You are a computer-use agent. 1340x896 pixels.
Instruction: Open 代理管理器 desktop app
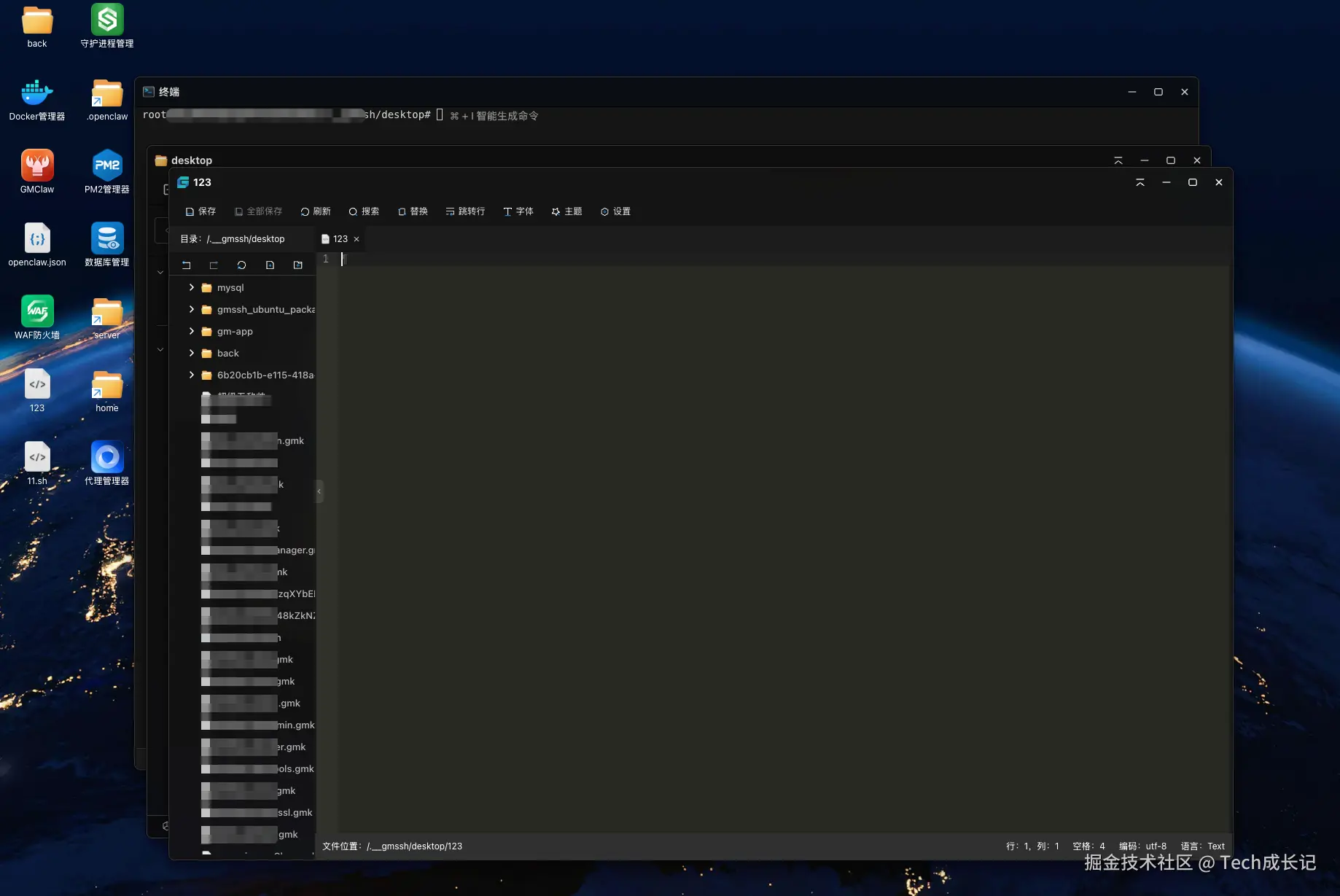(107, 464)
